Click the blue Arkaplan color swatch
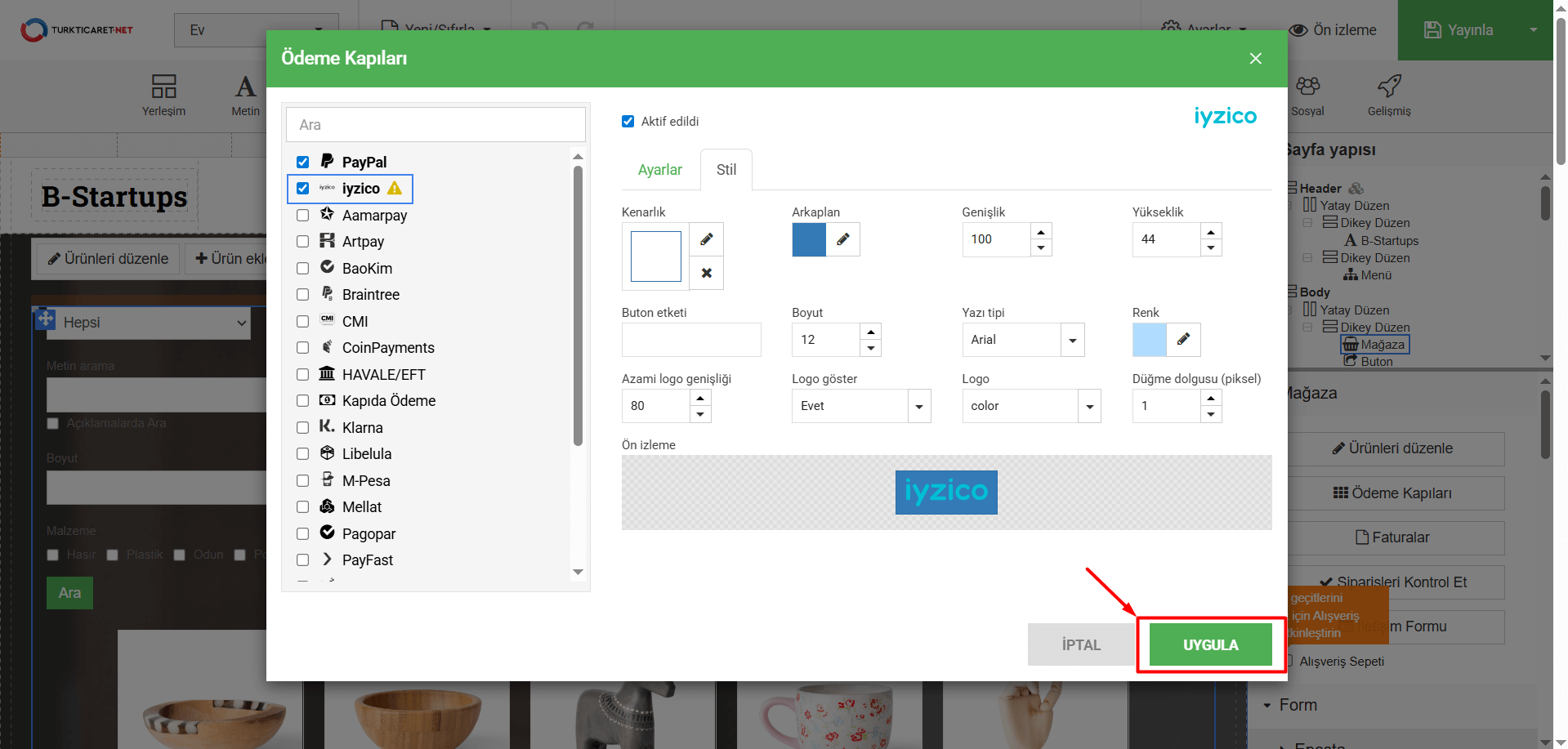Image resolution: width=1568 pixels, height=749 pixels. tap(809, 239)
